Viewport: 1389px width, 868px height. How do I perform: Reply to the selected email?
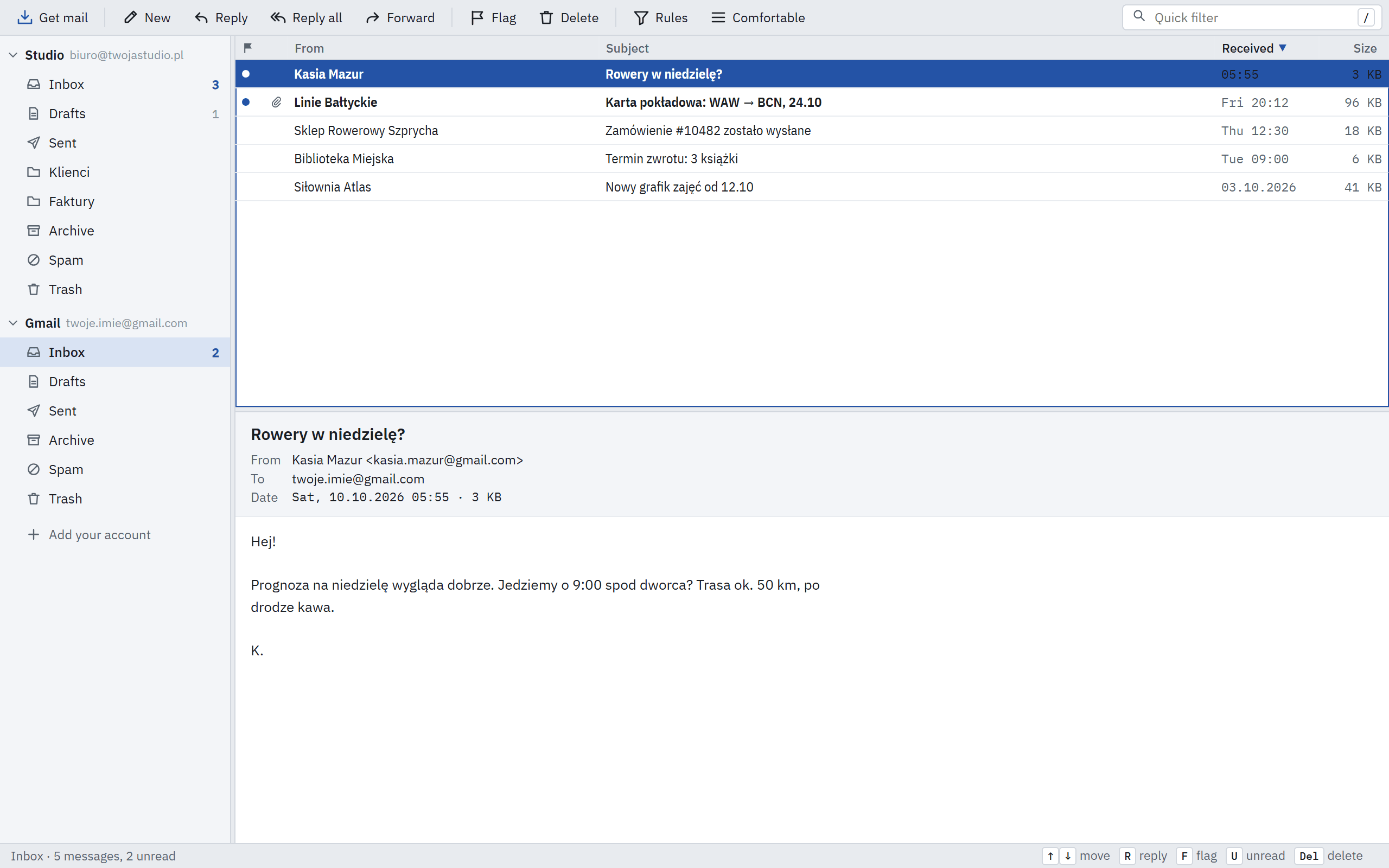tap(221, 18)
